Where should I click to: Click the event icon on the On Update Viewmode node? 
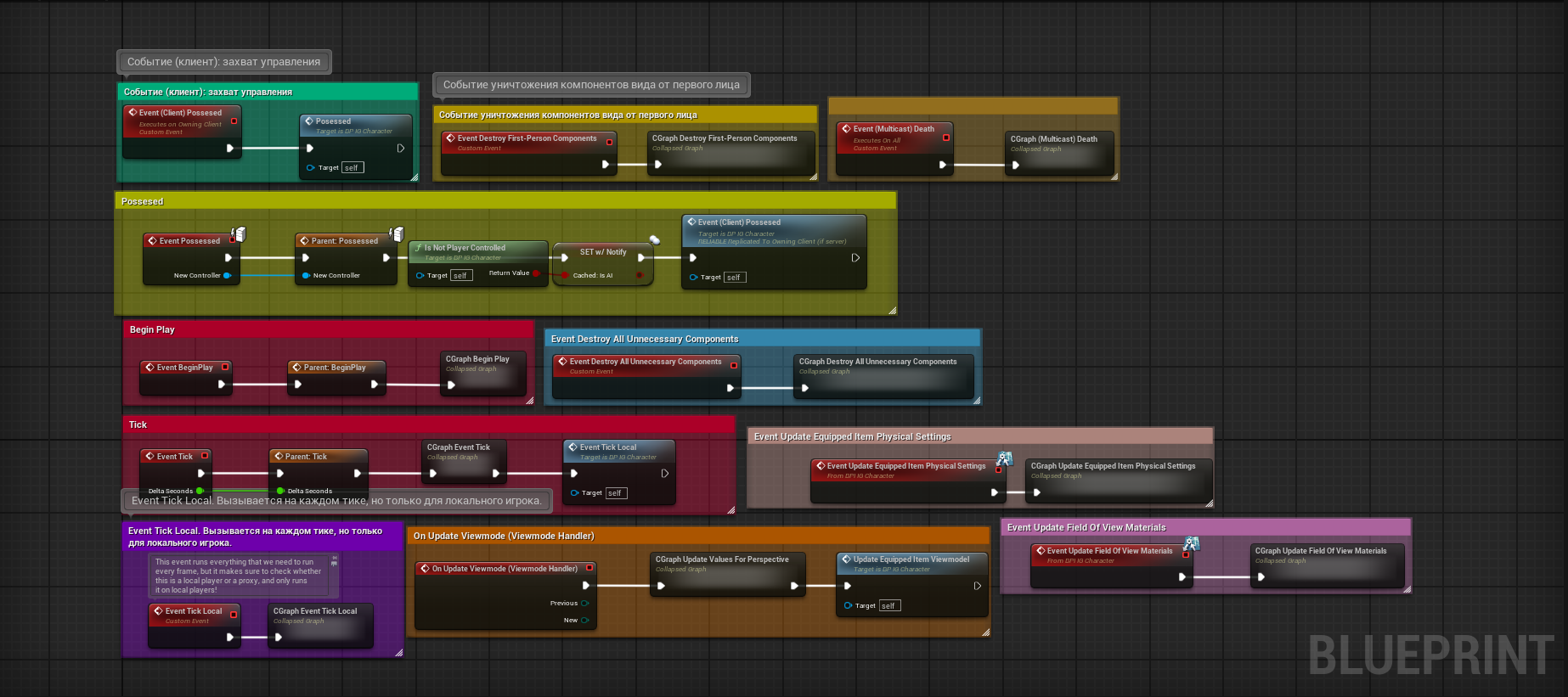tap(426, 569)
